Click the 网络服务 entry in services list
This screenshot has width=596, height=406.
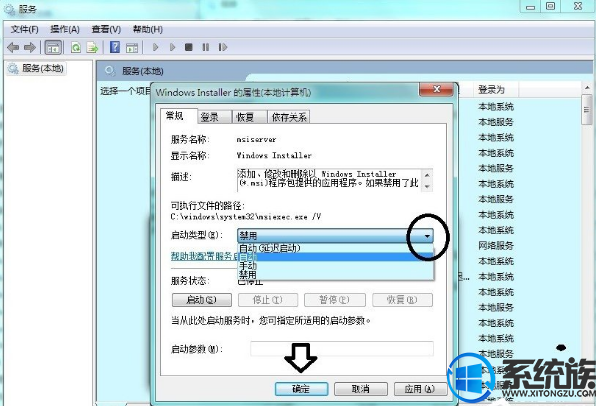(x=496, y=246)
